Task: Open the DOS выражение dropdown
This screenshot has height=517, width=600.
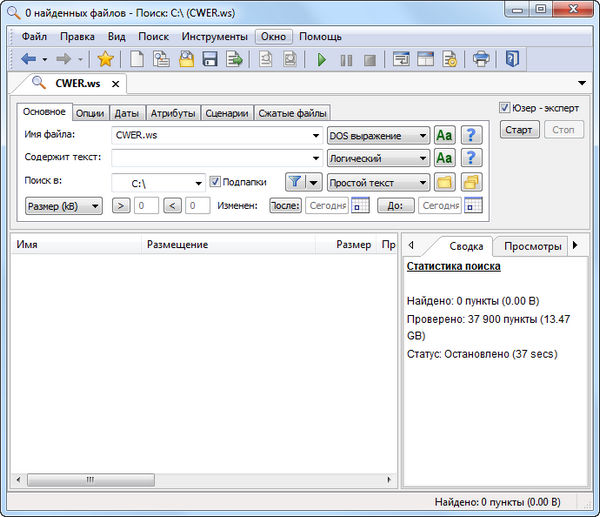Action: pyautogui.click(x=379, y=135)
